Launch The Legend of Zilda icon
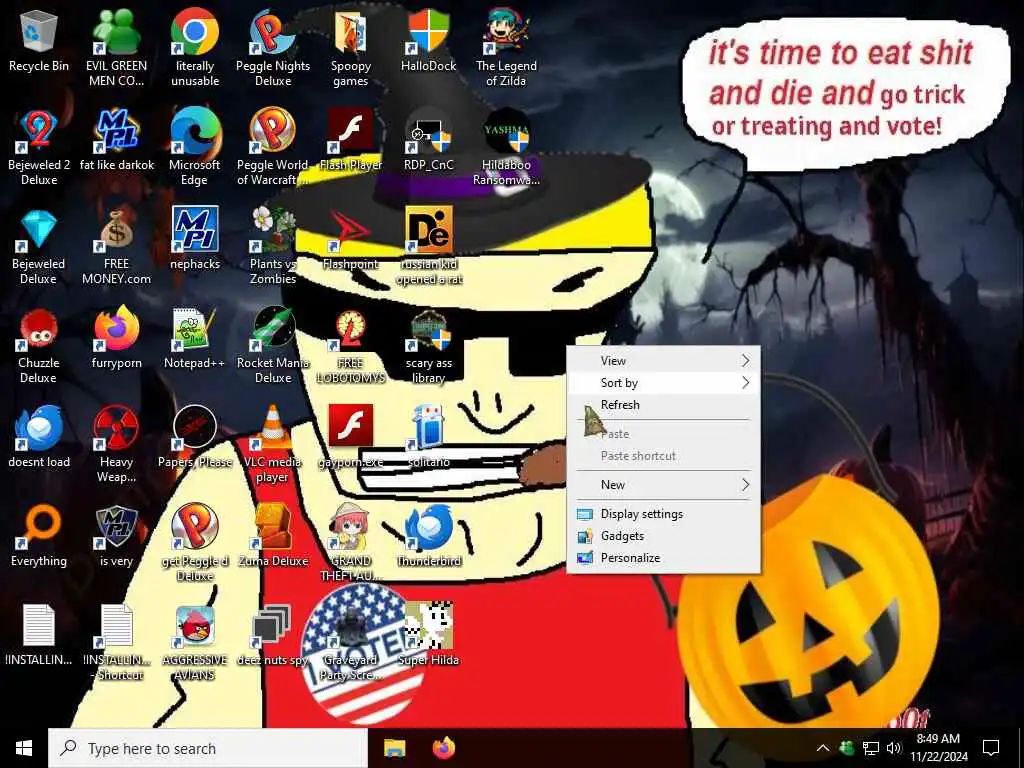1024x768 pixels. coord(506,47)
